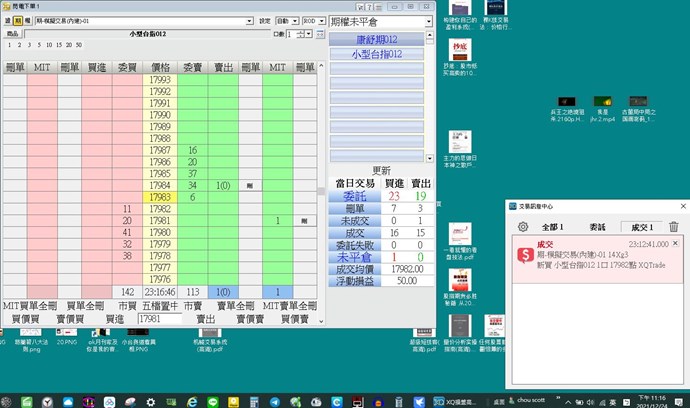Select the 期 product type toggle

tap(18, 20)
